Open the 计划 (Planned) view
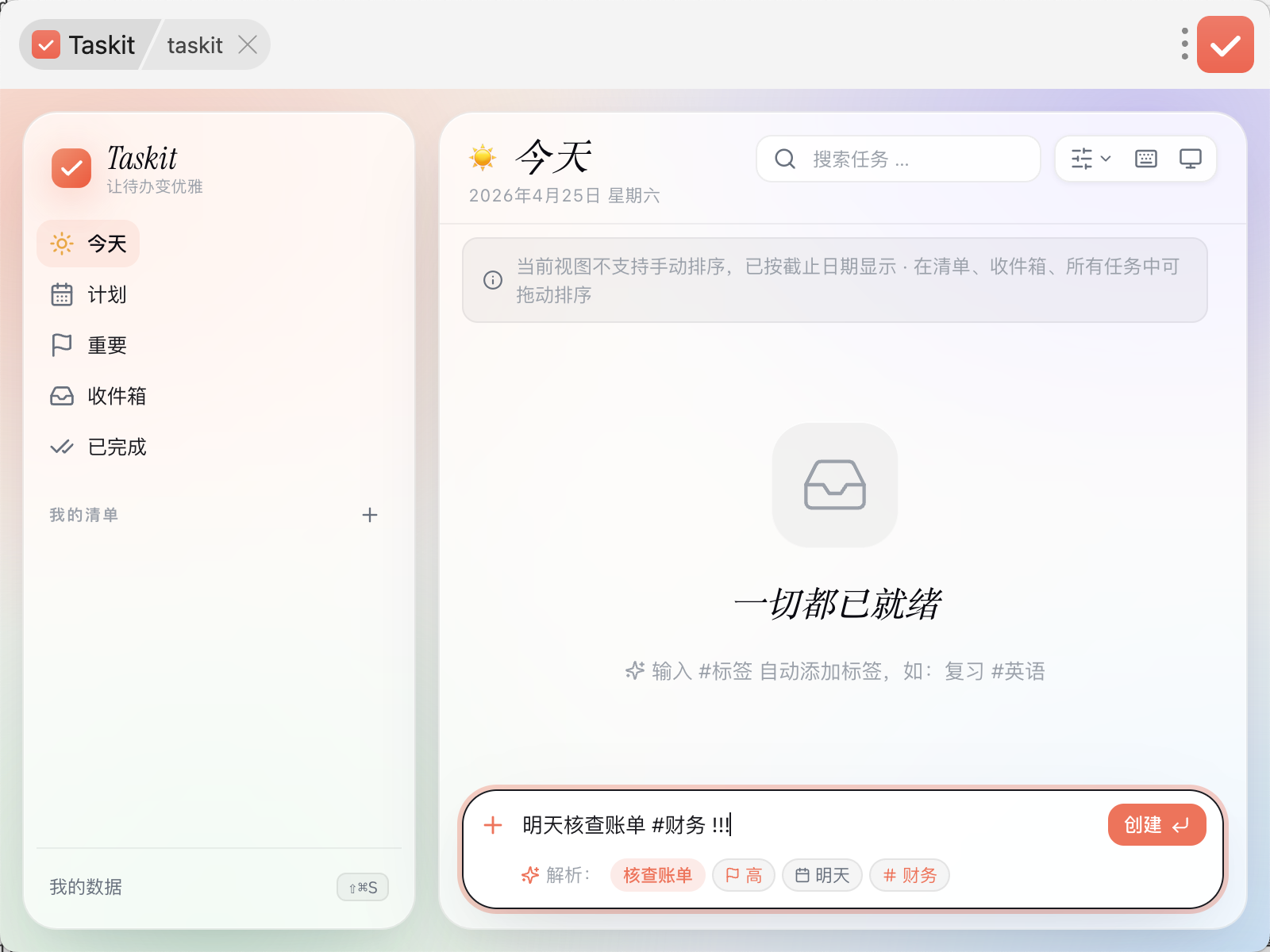Image resolution: width=1270 pixels, height=952 pixels. click(88, 294)
